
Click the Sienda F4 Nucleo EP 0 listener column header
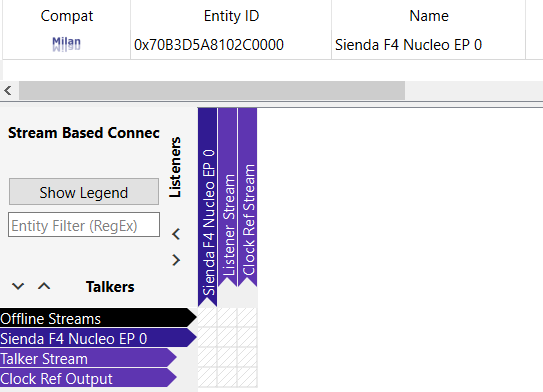coord(207,207)
